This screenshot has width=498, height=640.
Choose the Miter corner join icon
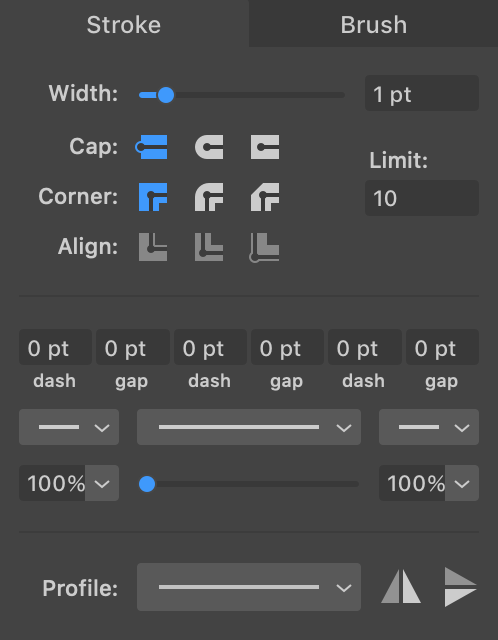point(153,197)
